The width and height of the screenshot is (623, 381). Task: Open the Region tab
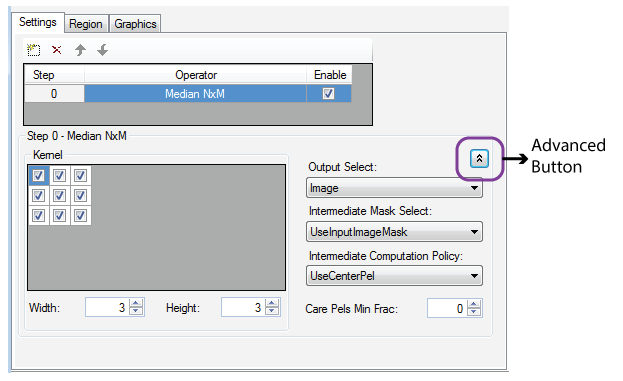86,24
